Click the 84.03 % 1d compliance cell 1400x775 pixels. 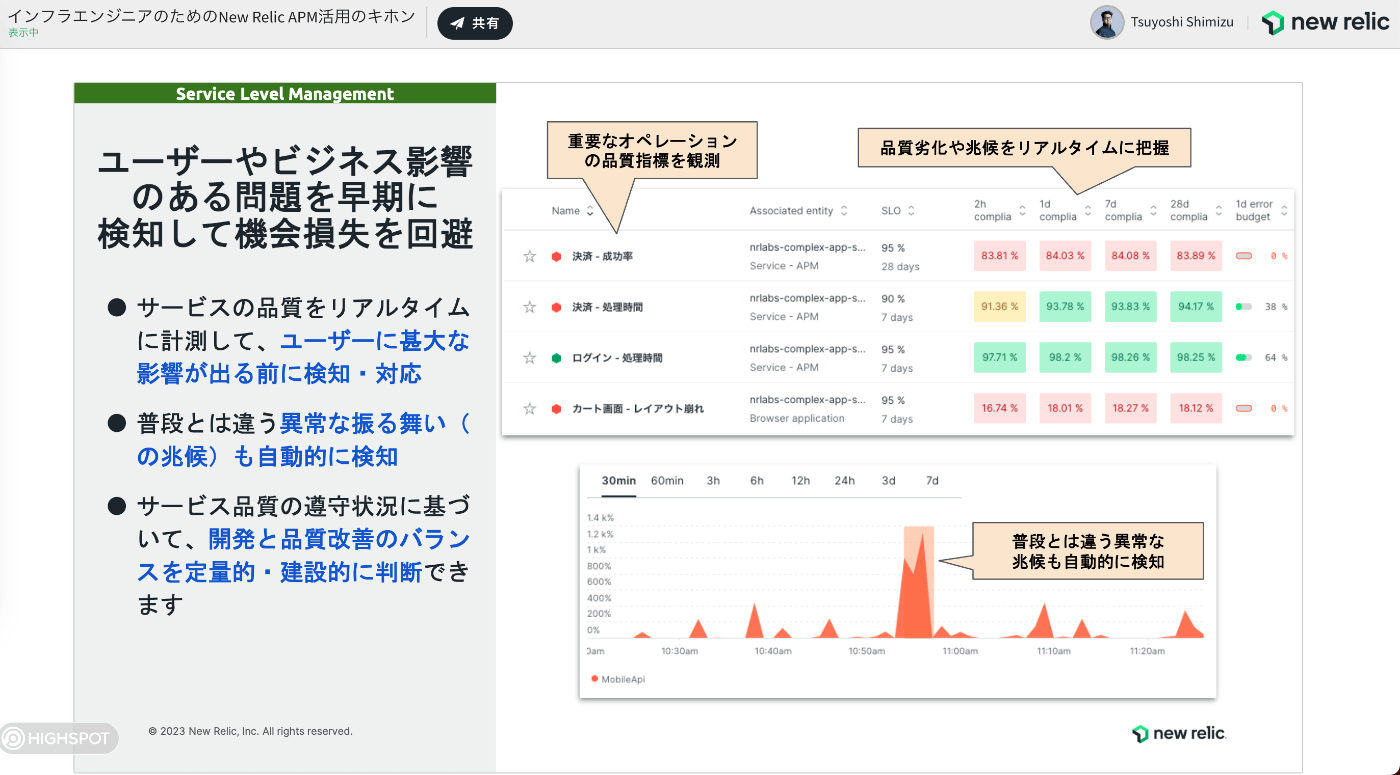[x=1065, y=256]
